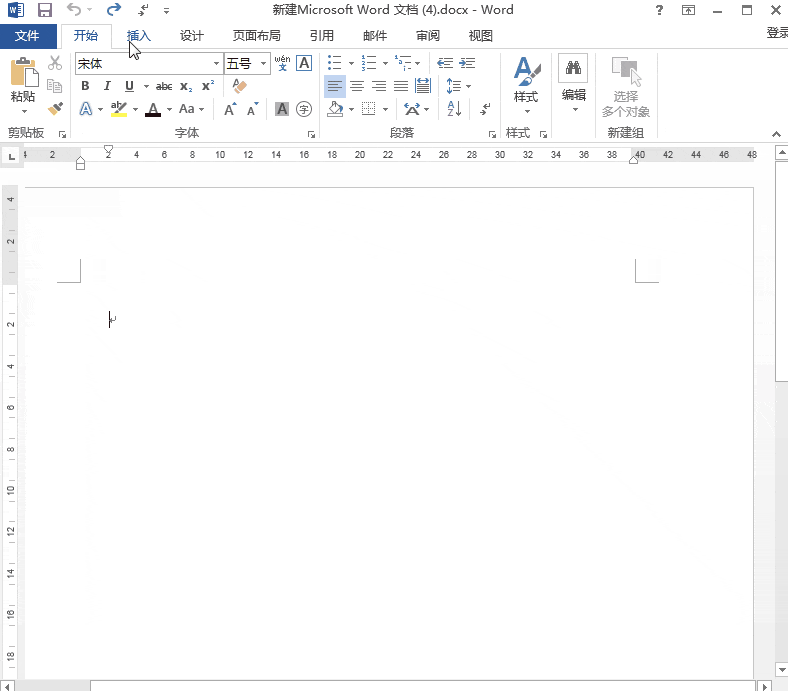
Task: Open Clipboard pane launcher
Action: tap(62, 134)
